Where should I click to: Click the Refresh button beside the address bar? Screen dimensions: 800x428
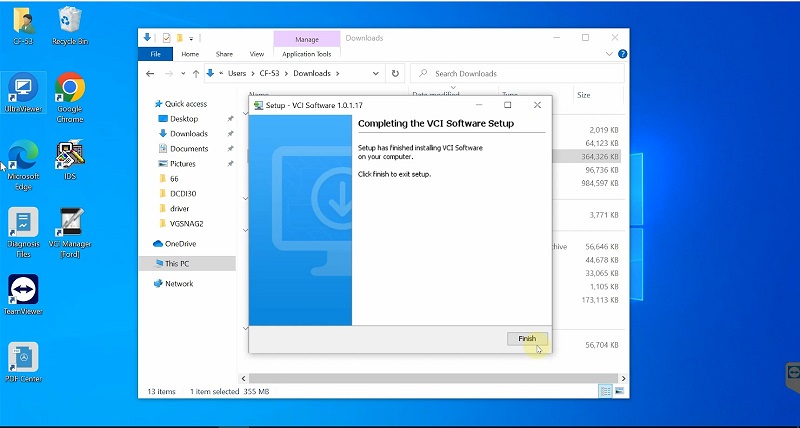point(396,73)
